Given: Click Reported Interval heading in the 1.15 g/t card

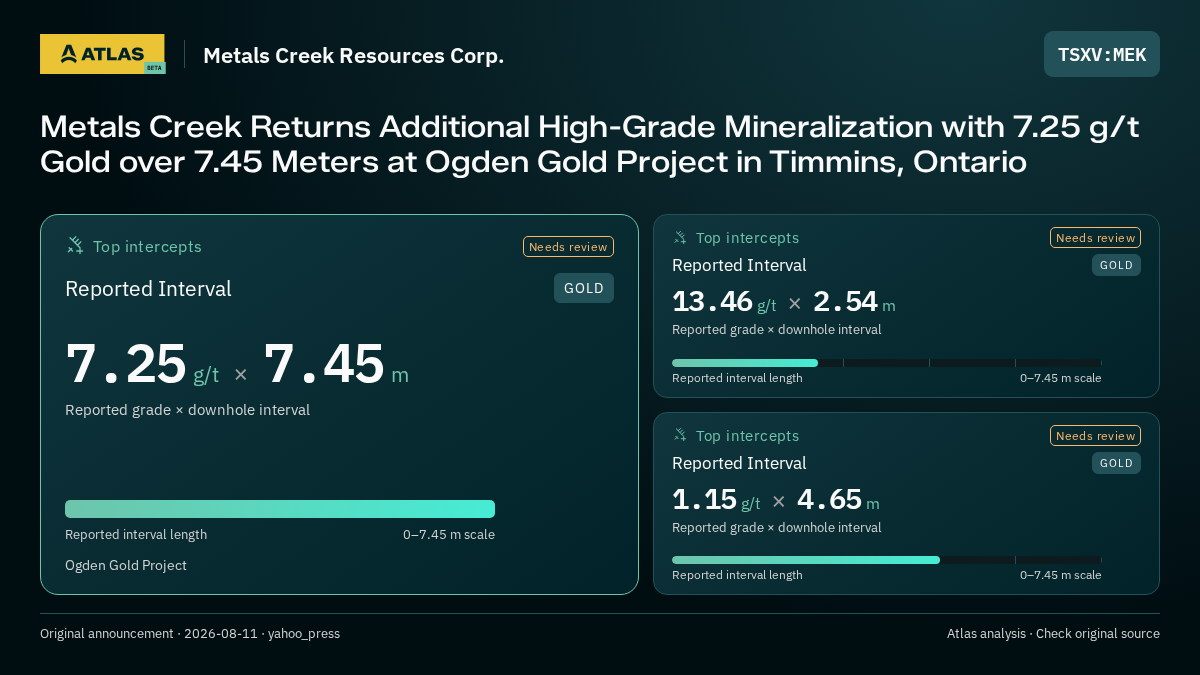Looking at the screenshot, I should (x=739, y=463).
